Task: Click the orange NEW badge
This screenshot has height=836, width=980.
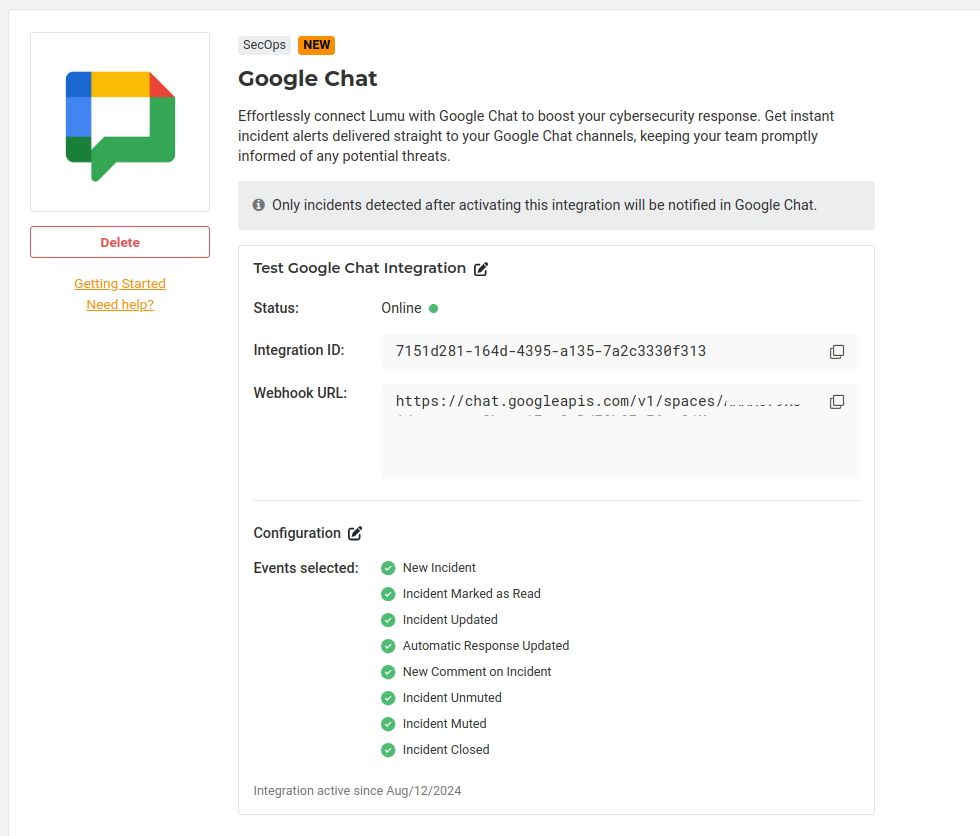Action: pyautogui.click(x=316, y=45)
